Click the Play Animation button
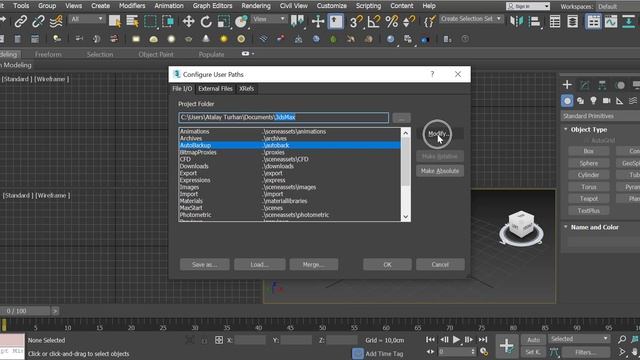Viewport: 640px width, 360px height. click(x=456, y=340)
